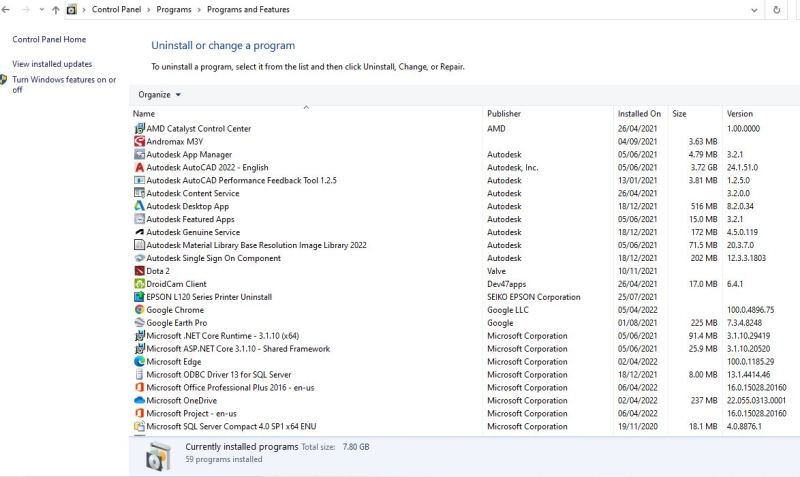Select the Google Earth Pro name
800x477 pixels.
(177, 322)
